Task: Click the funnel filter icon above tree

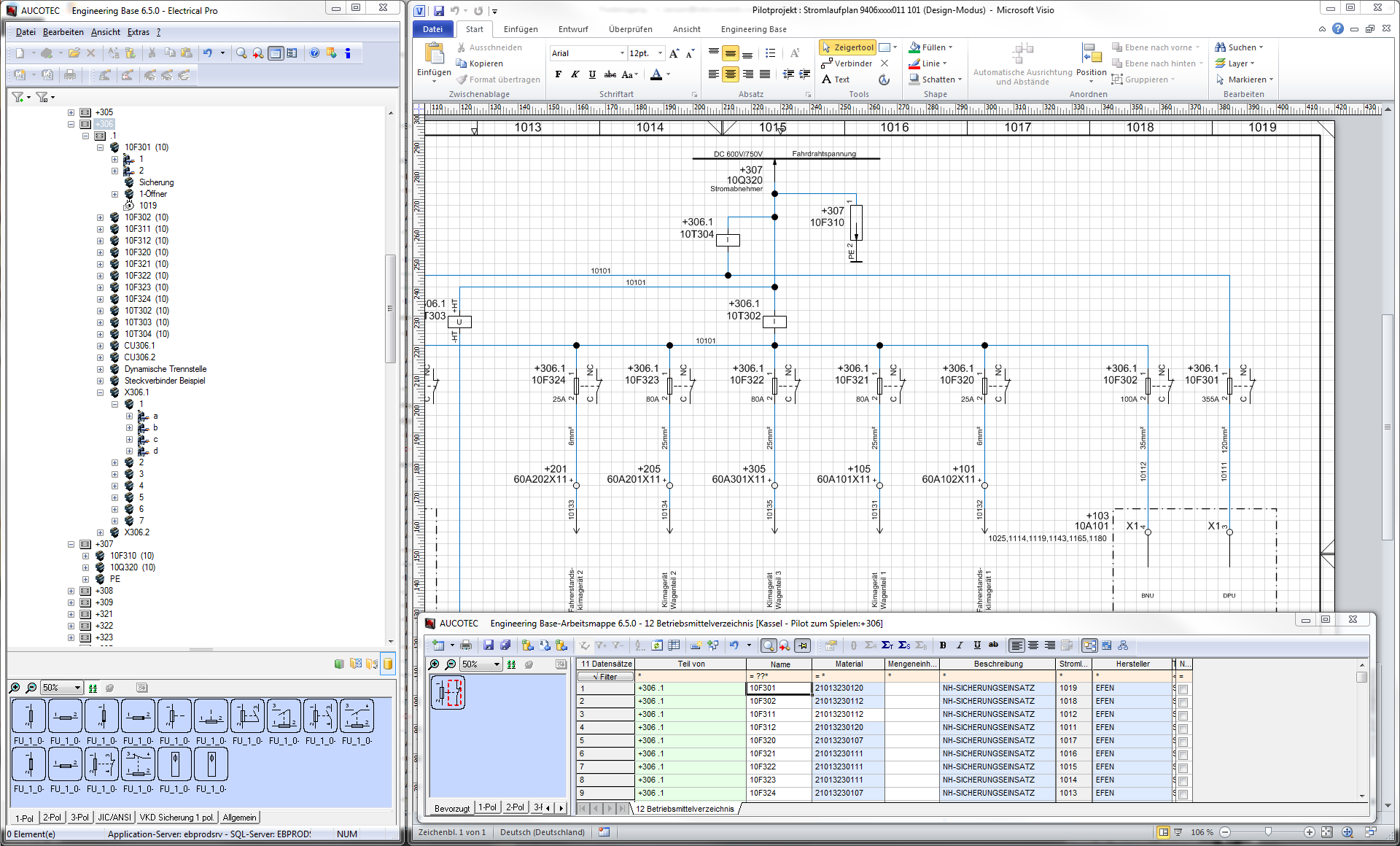Action: [x=18, y=97]
